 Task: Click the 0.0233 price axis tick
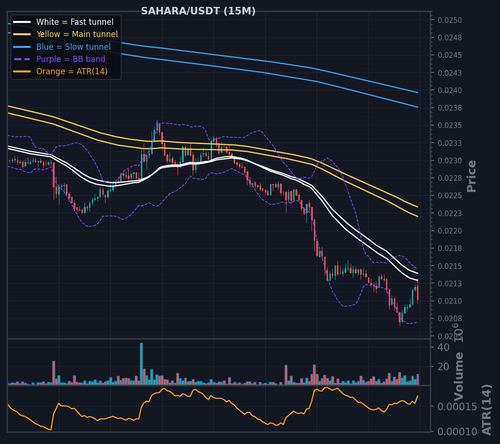point(450,143)
